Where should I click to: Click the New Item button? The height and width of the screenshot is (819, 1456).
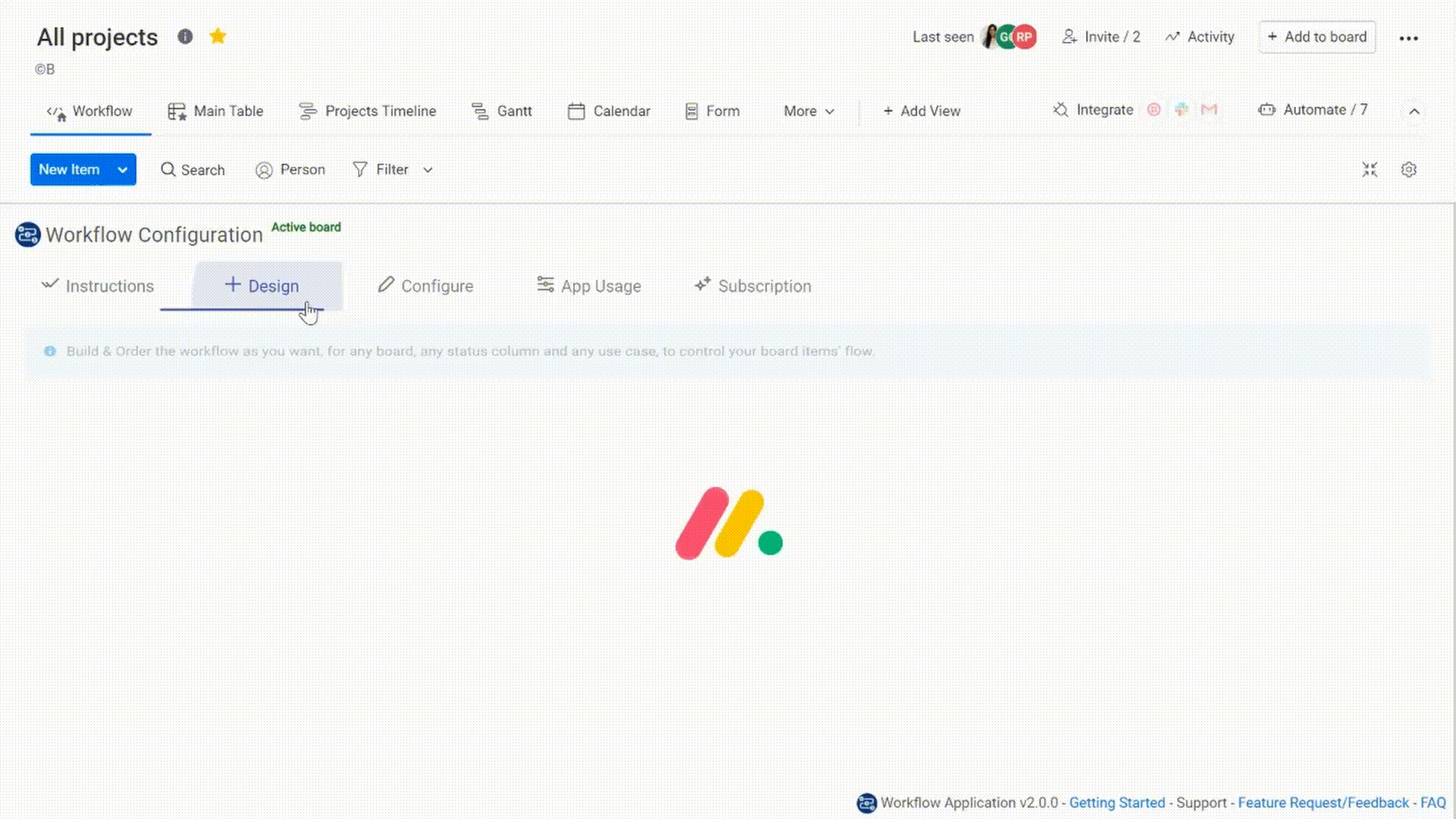click(x=69, y=169)
